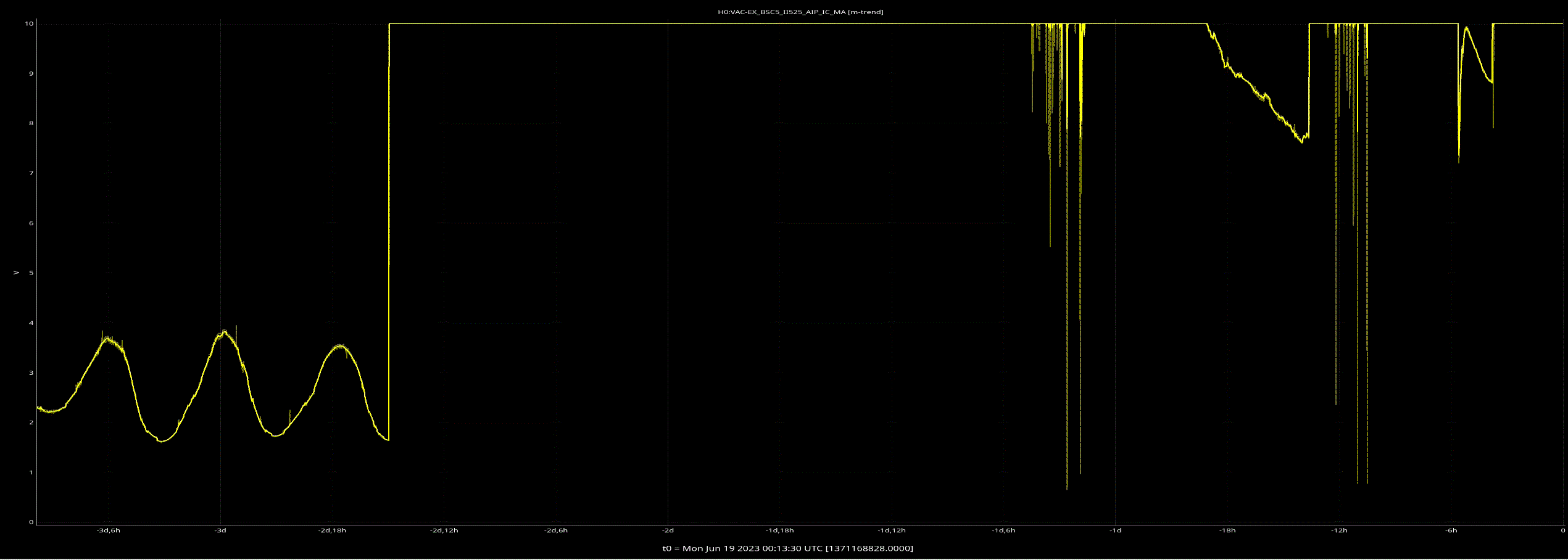The height and width of the screenshot is (560, 1568).
Task: Click the y-axis tick label 0
Action: [x=31, y=522]
